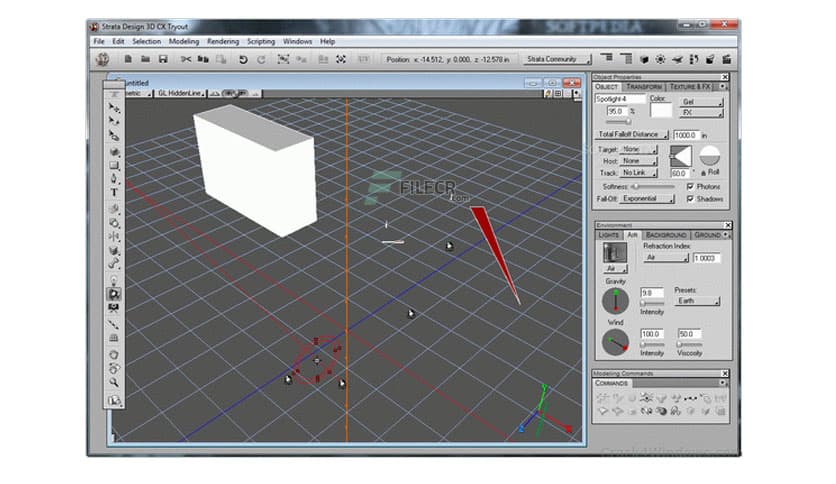Click the Gravity direction dial
836x484 pixels.
pyautogui.click(x=615, y=301)
